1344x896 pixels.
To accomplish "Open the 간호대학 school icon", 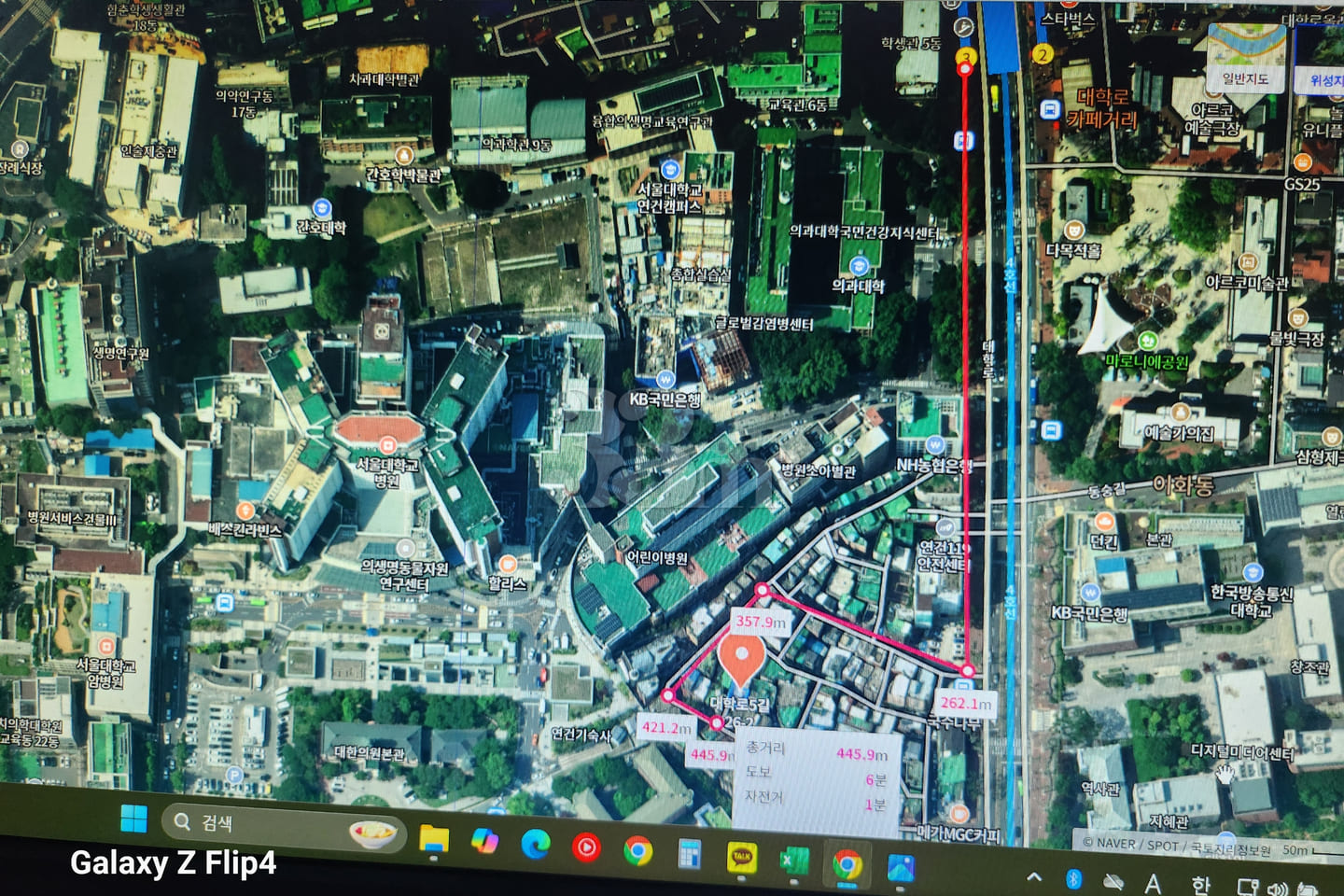I will (322, 208).
